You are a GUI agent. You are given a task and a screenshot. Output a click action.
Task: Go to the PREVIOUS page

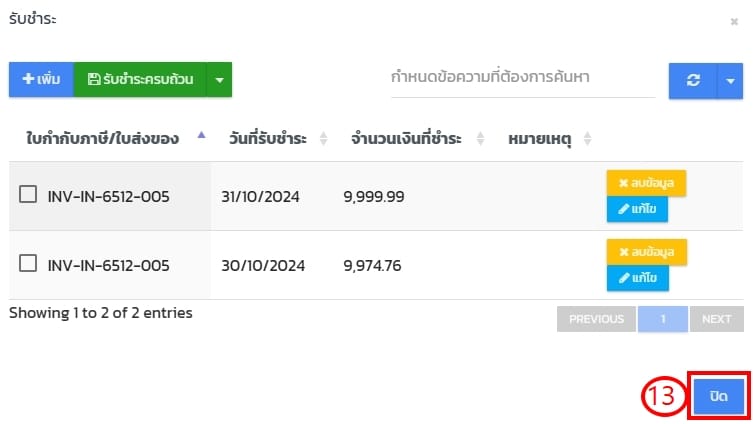point(596,319)
